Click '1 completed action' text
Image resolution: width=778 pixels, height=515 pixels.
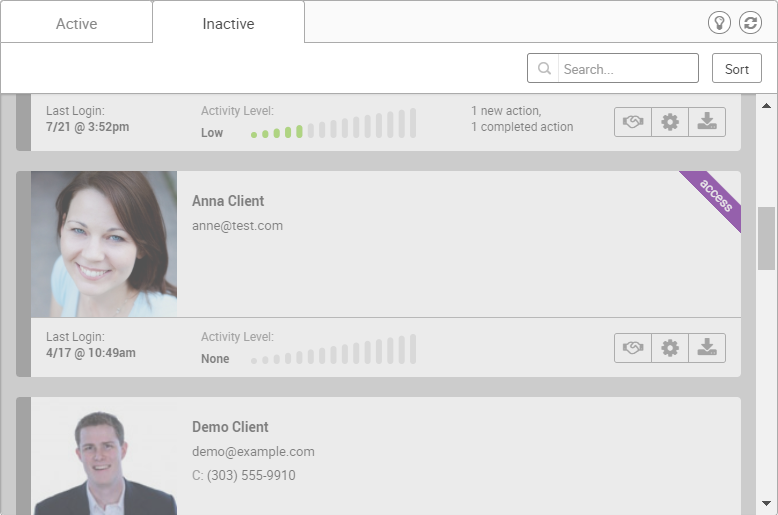pyautogui.click(x=522, y=127)
